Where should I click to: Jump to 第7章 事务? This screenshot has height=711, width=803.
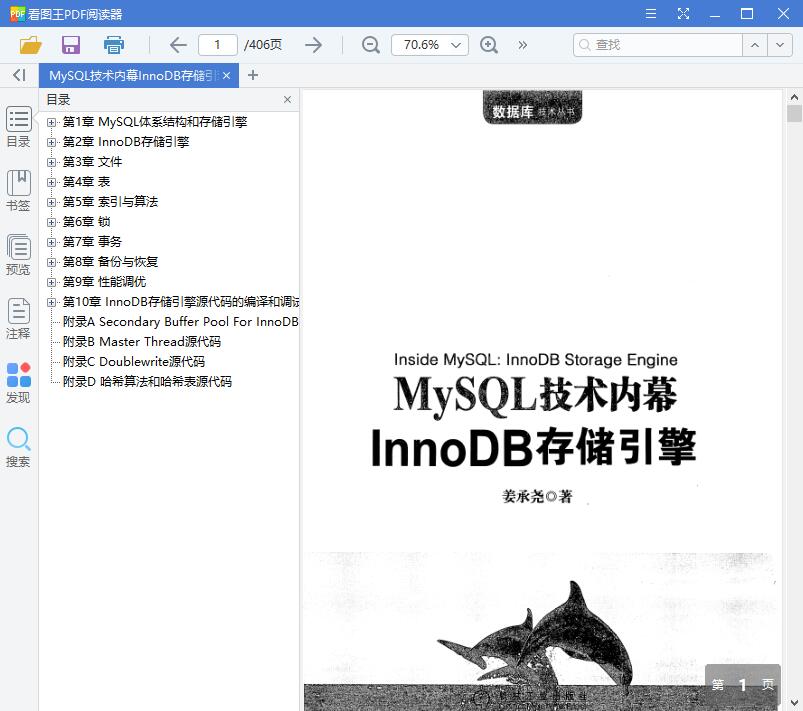(92, 242)
